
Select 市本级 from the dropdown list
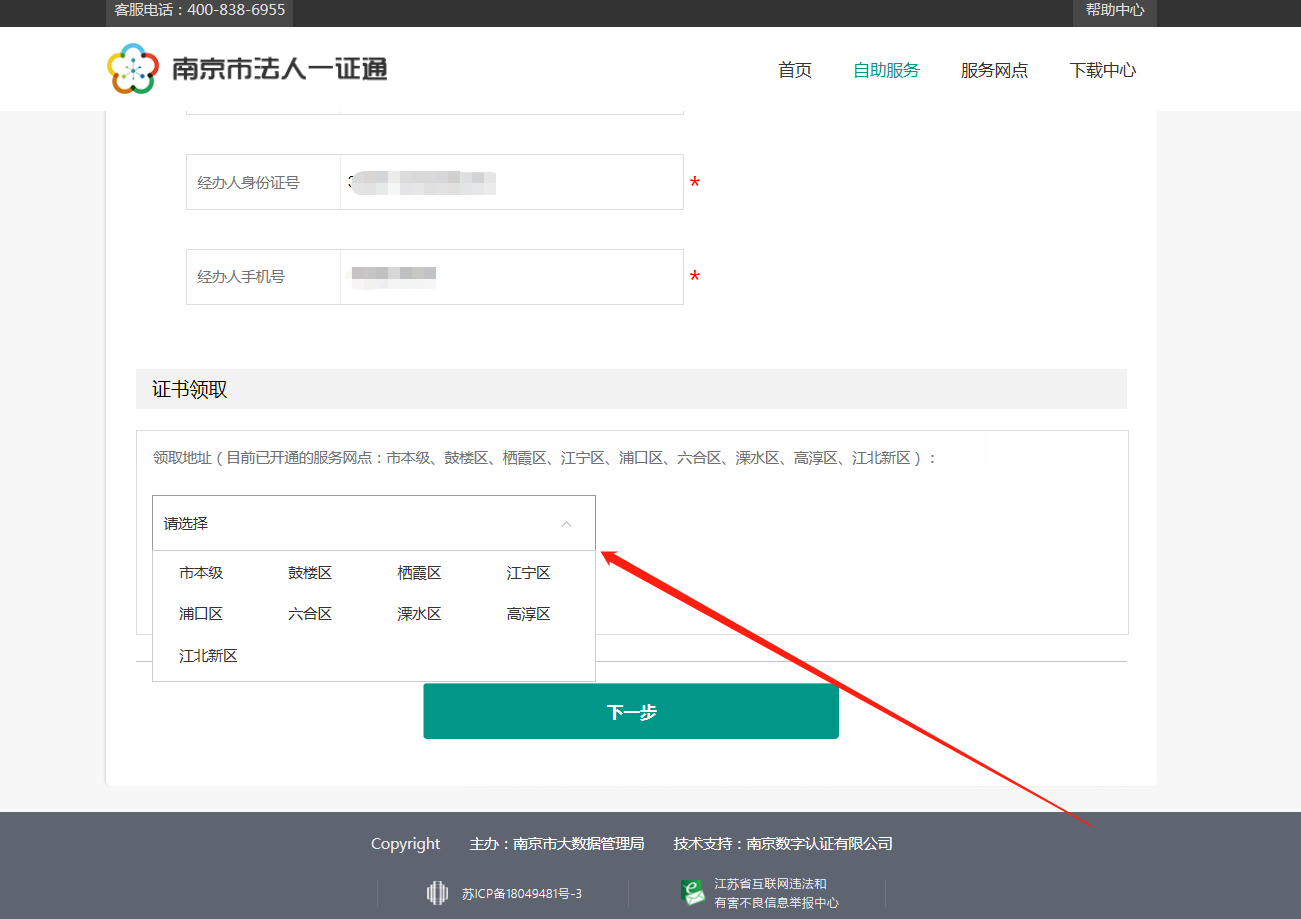pos(201,573)
